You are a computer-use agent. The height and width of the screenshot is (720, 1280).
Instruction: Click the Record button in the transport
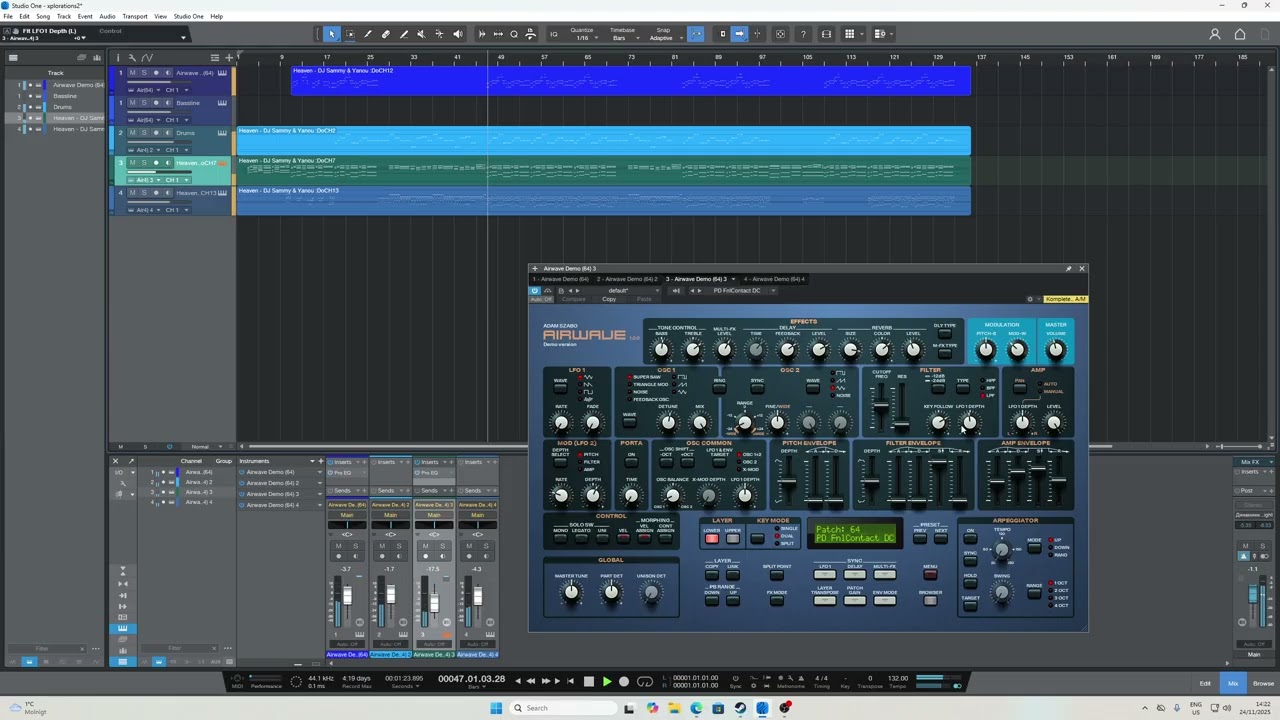pos(624,681)
